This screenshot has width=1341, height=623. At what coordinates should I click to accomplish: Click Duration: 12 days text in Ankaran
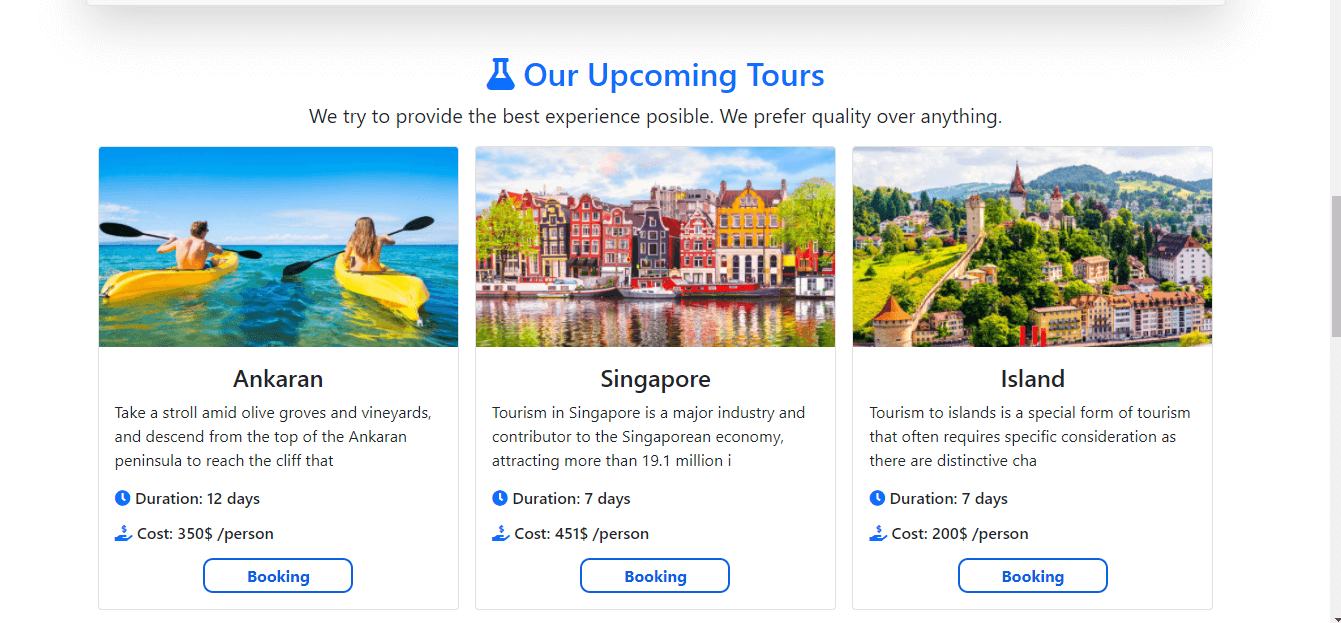pos(198,498)
